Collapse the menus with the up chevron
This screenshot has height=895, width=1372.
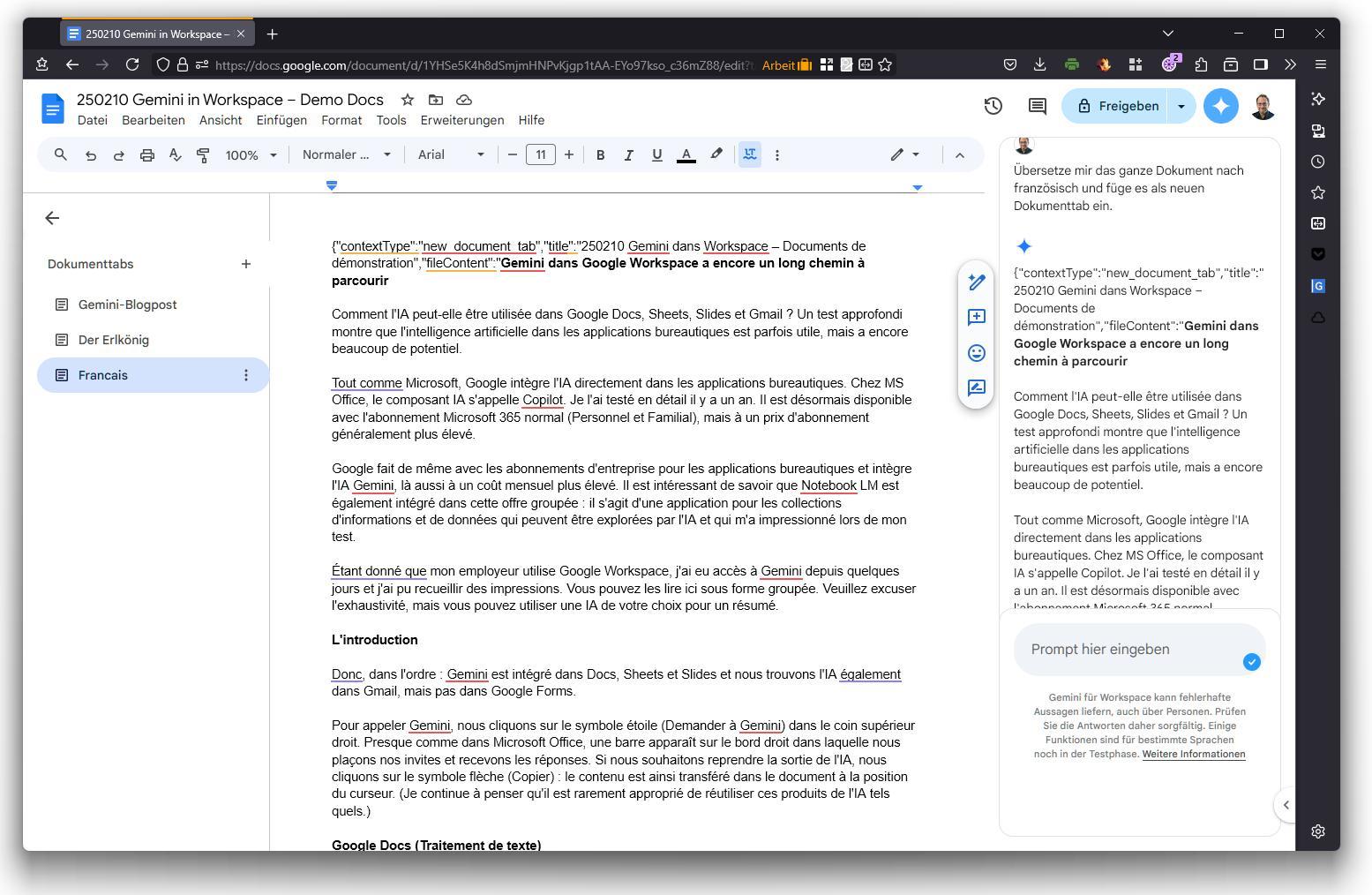coord(960,154)
